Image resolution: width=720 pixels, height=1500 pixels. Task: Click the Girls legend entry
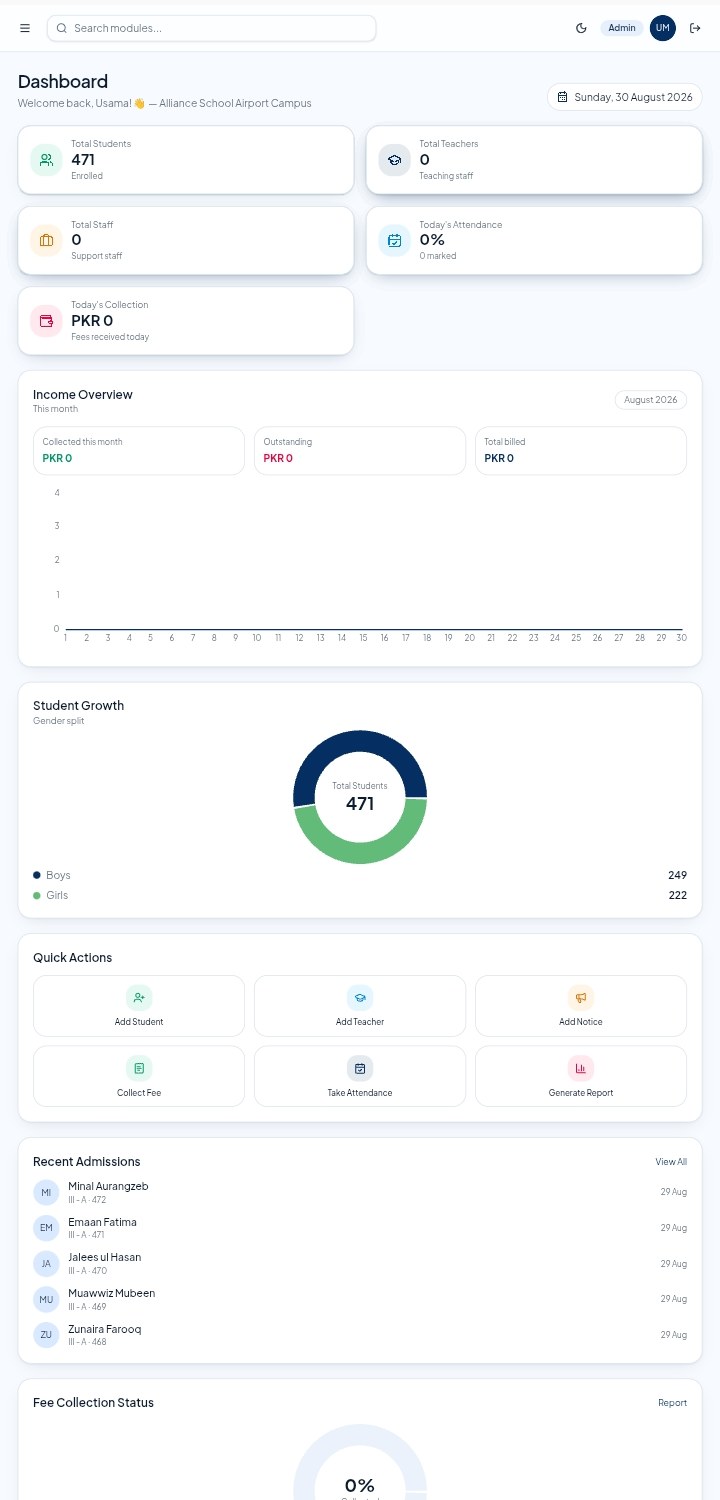(x=51, y=895)
